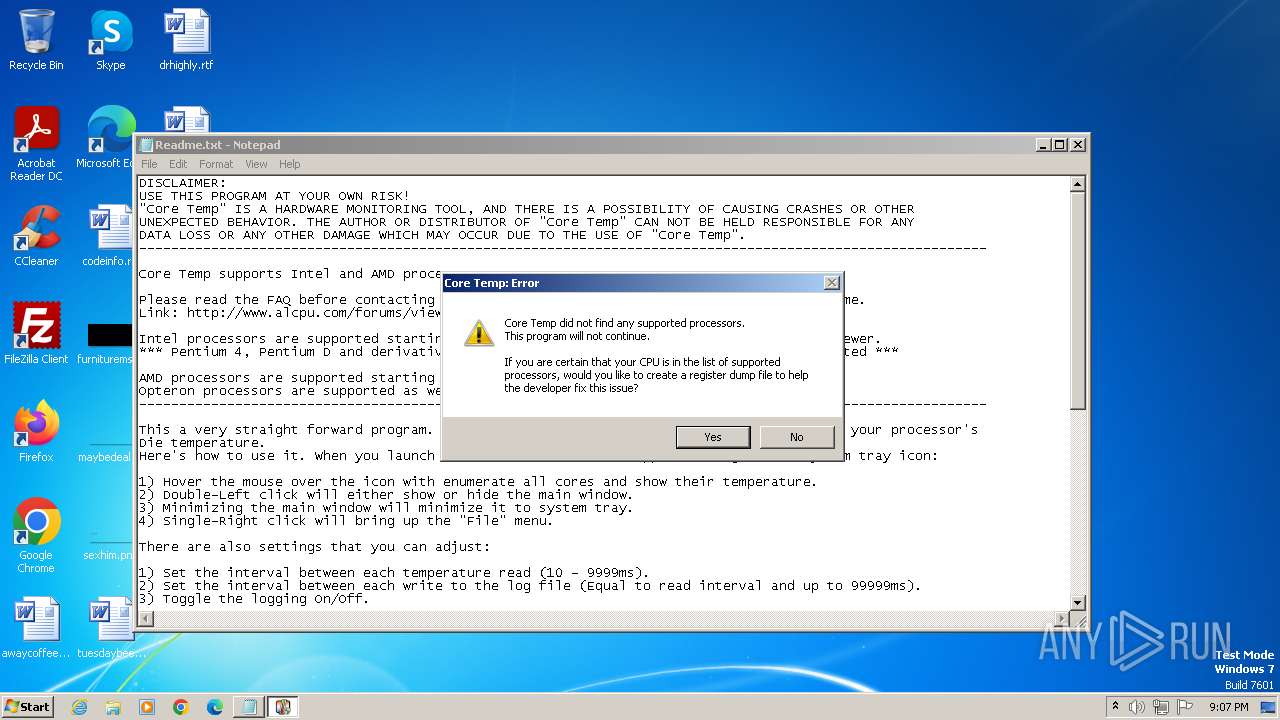
Task: Launch Skype from the desktop
Action: click(110, 40)
